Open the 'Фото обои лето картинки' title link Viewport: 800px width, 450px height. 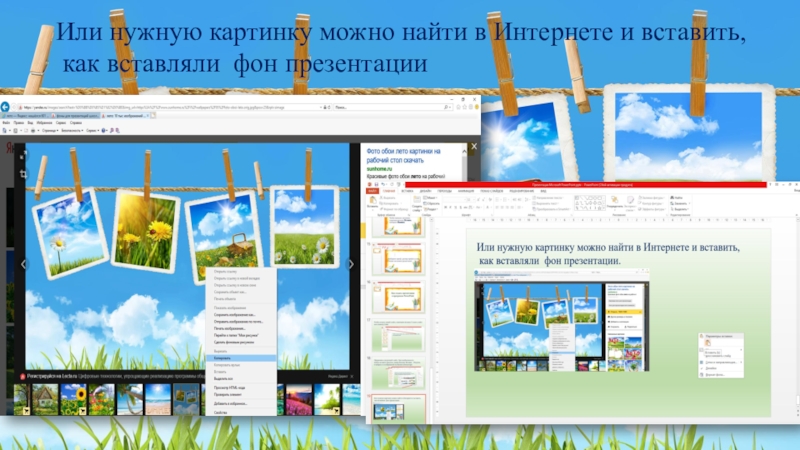click(x=403, y=156)
